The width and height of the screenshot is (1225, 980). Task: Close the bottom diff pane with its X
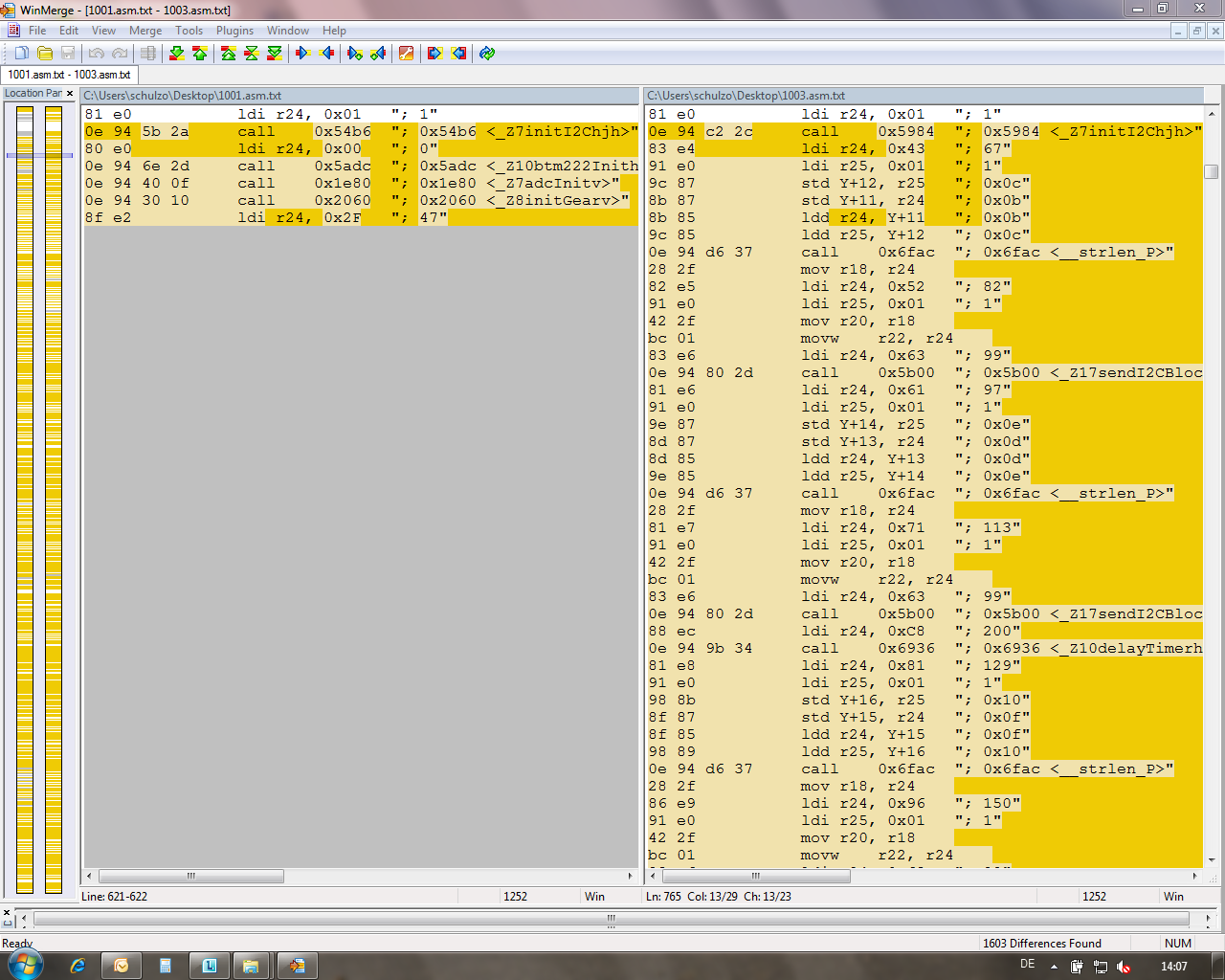coord(7,912)
